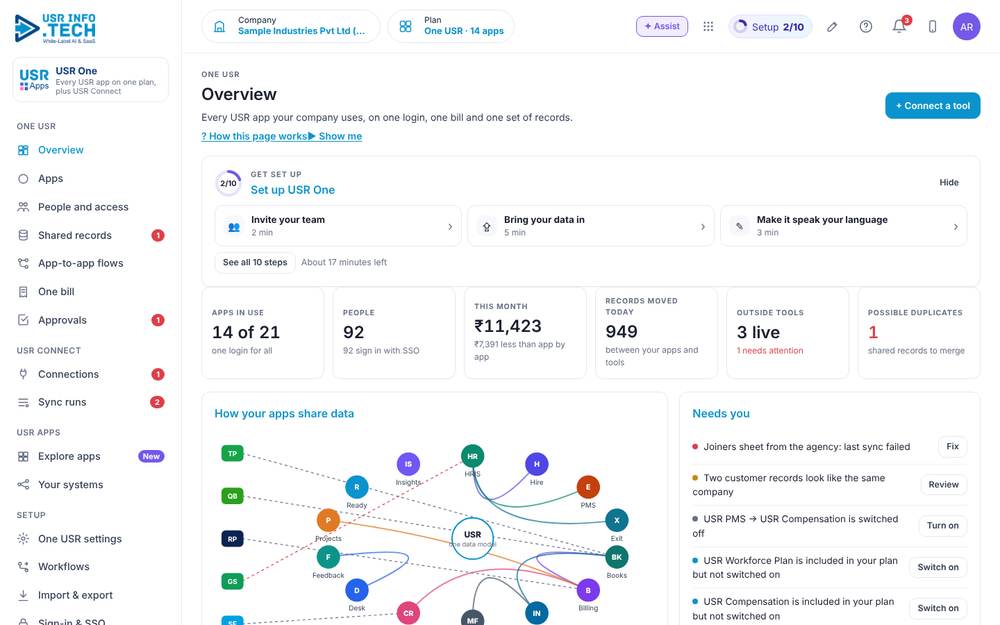Fix the failed Joiners sheet sync

coord(952,446)
